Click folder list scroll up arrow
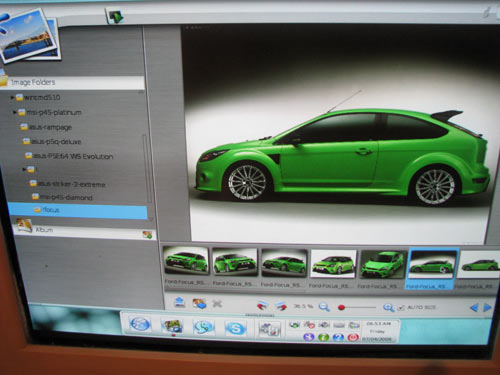Screen dimensions: 500x375 pos(141,92)
